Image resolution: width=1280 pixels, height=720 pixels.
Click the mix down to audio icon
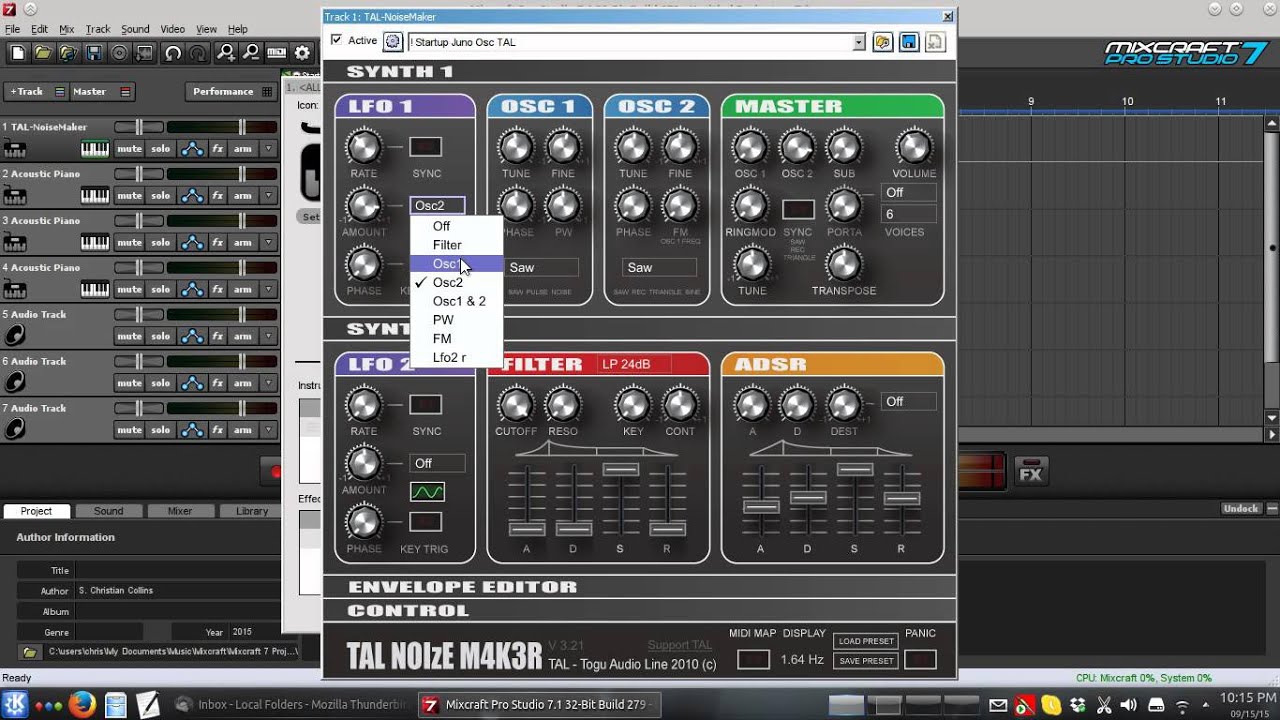point(145,53)
